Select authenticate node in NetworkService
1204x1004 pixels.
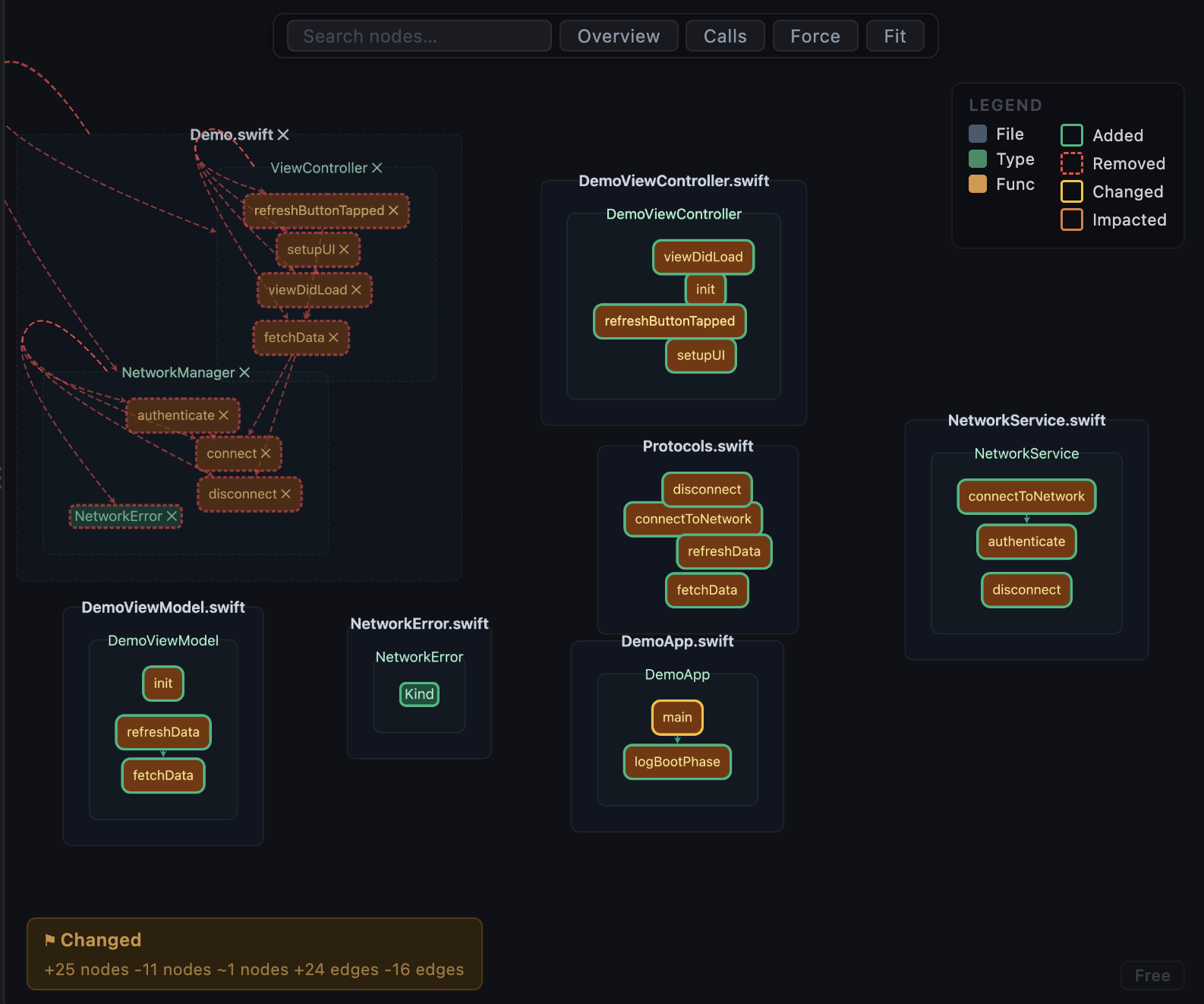coord(1026,541)
